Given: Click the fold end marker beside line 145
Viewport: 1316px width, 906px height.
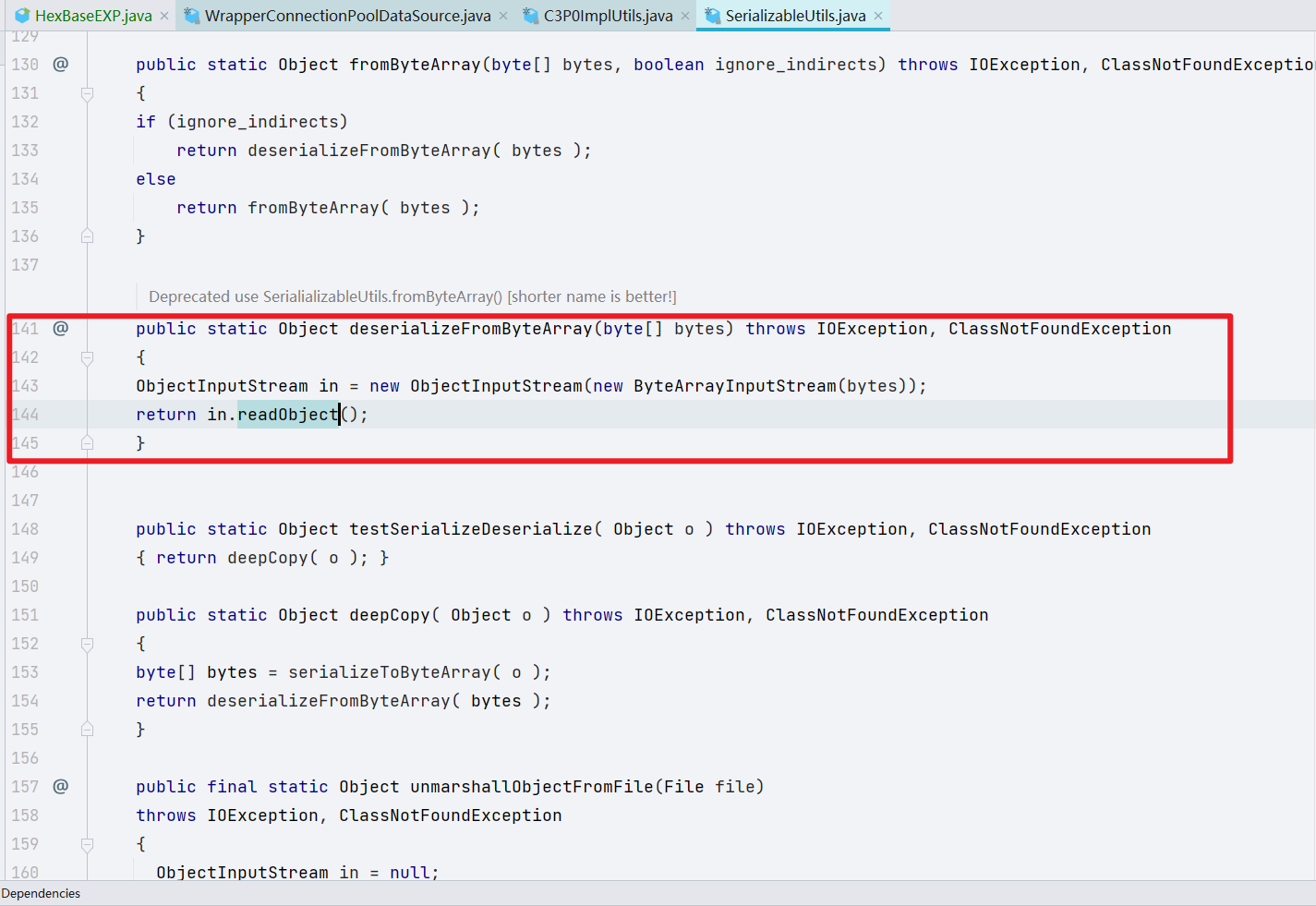Looking at the screenshot, I should pyautogui.click(x=87, y=442).
